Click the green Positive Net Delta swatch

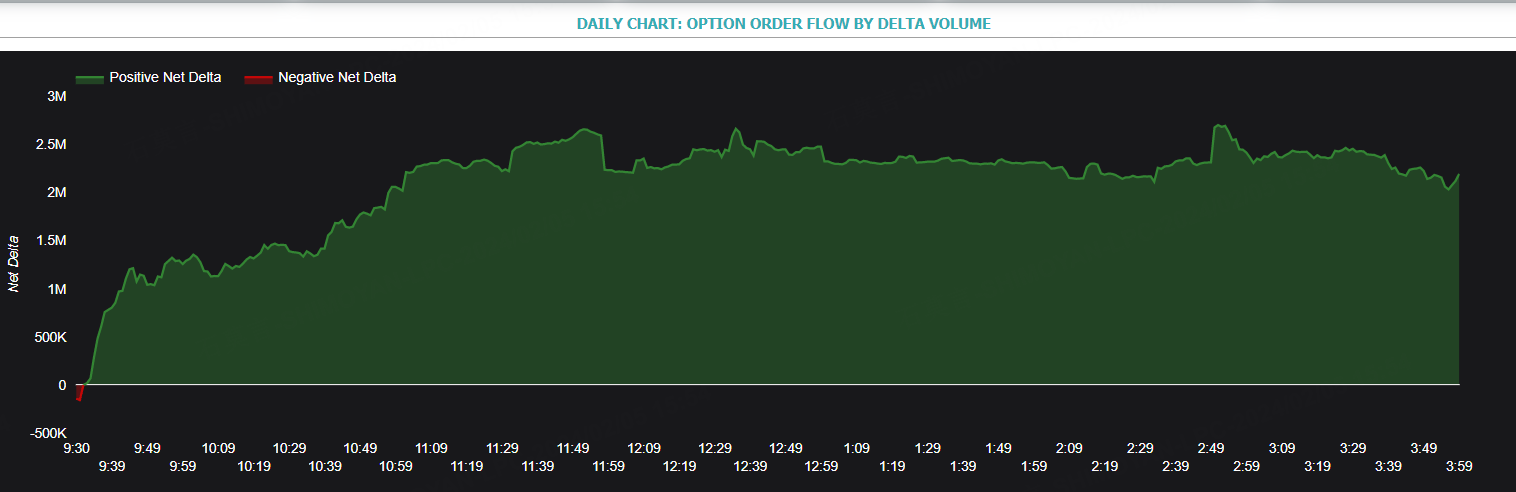90,78
